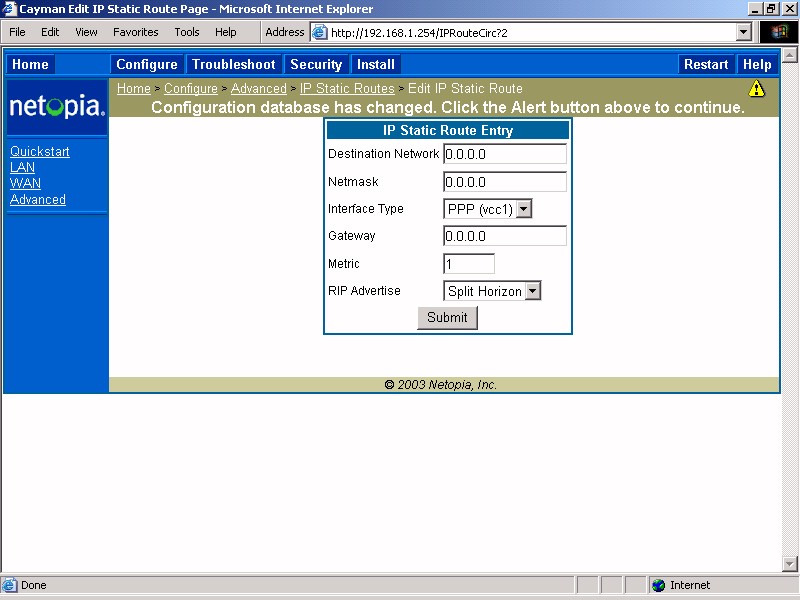The width and height of the screenshot is (800, 600).
Task: Click the 'Gateway' label
Action: point(352,236)
